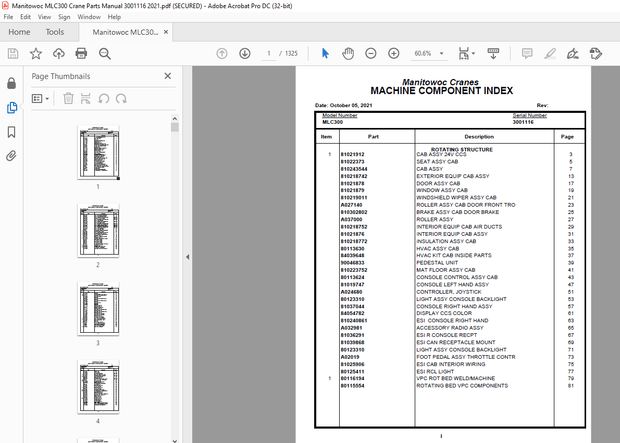Switch to the Tools tab

(55, 32)
